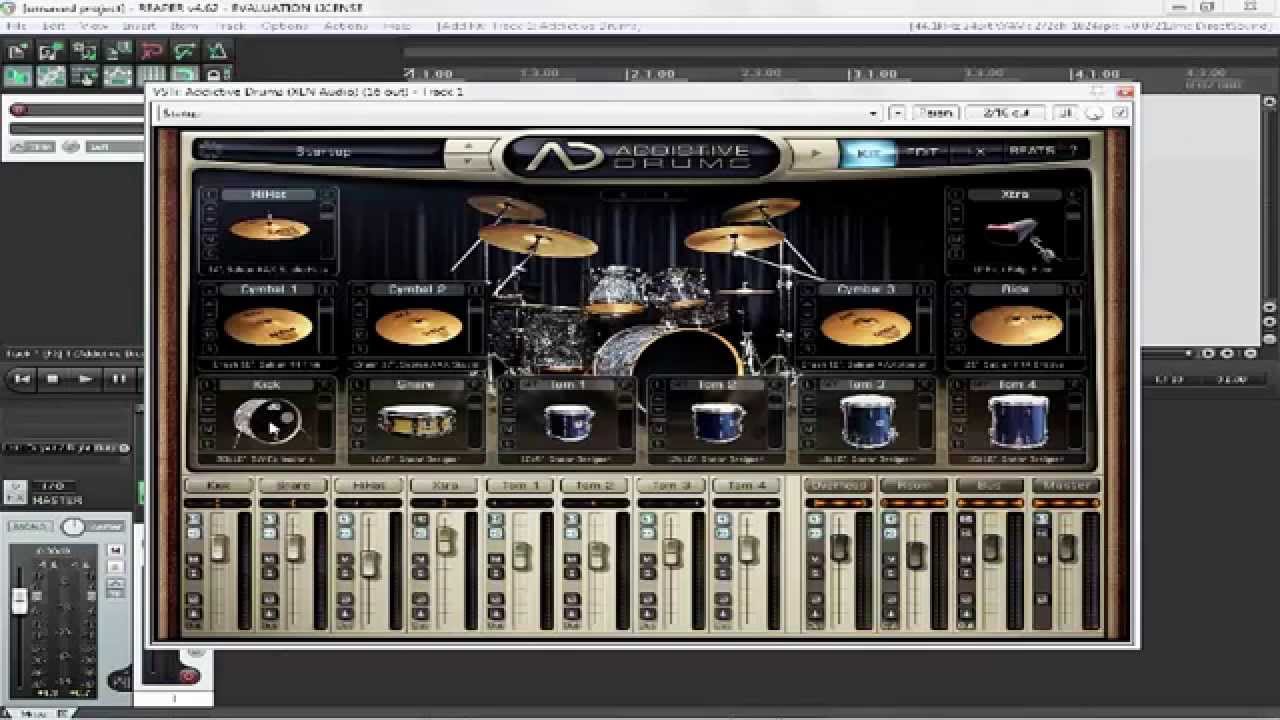This screenshot has width=1280, height=720.
Task: Open the Ride kit piece selector
Action: [x=1014, y=289]
